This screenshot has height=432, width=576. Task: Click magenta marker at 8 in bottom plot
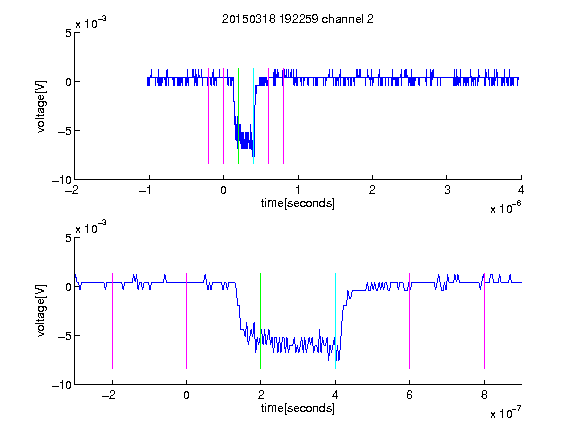click(485, 321)
